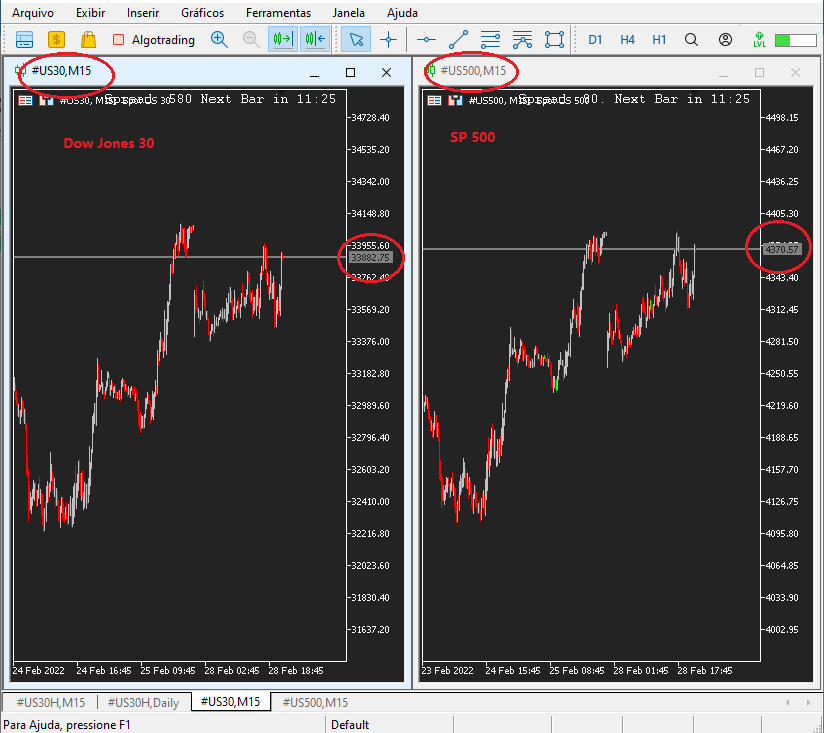Viewport: 824px width, 733px height.
Task: Click the table icon in US30 chart
Action: [x=25, y=100]
